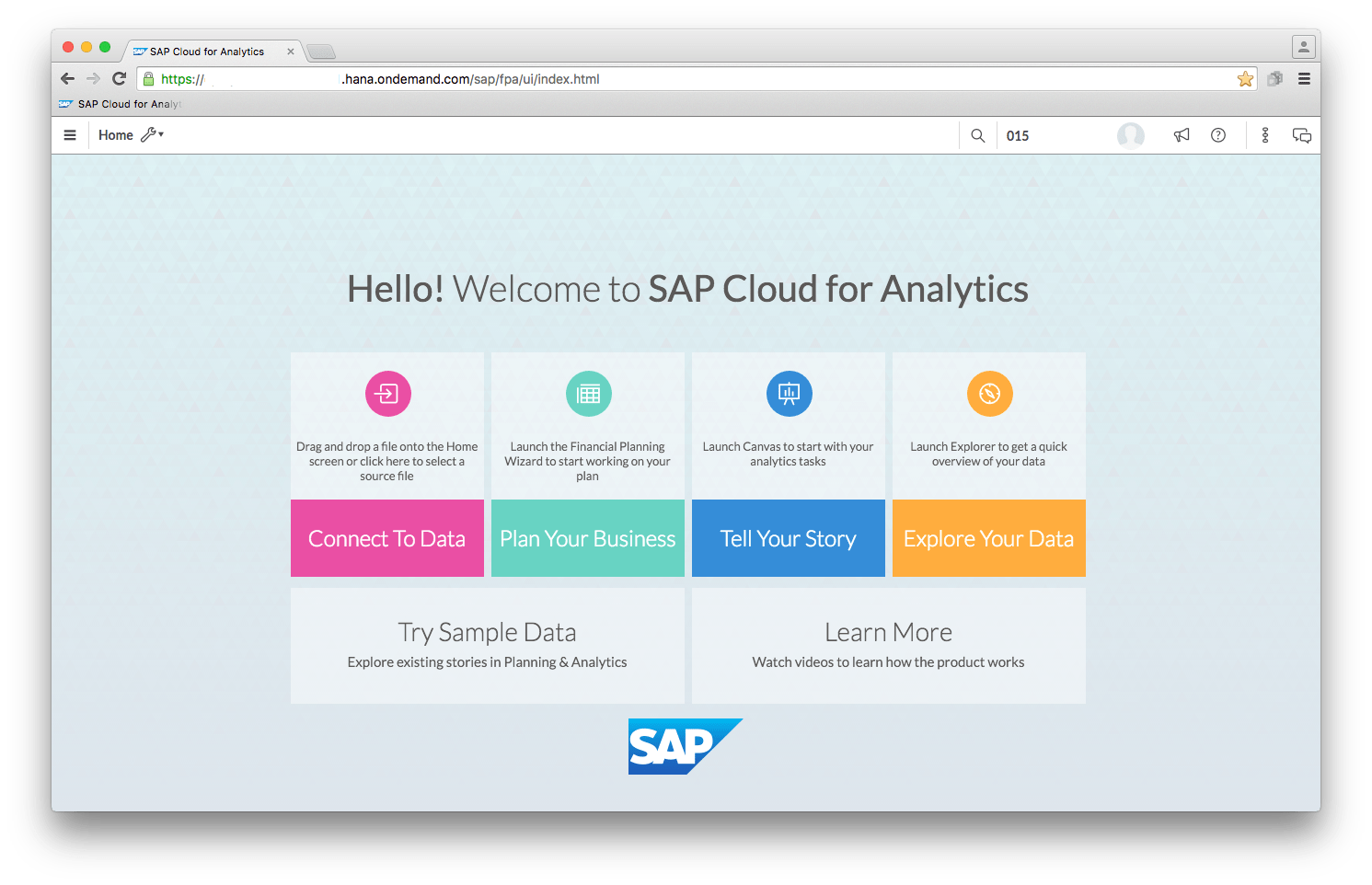This screenshot has height=885, width=1372.
Task: Open help via the question mark icon
Action: (x=1218, y=135)
